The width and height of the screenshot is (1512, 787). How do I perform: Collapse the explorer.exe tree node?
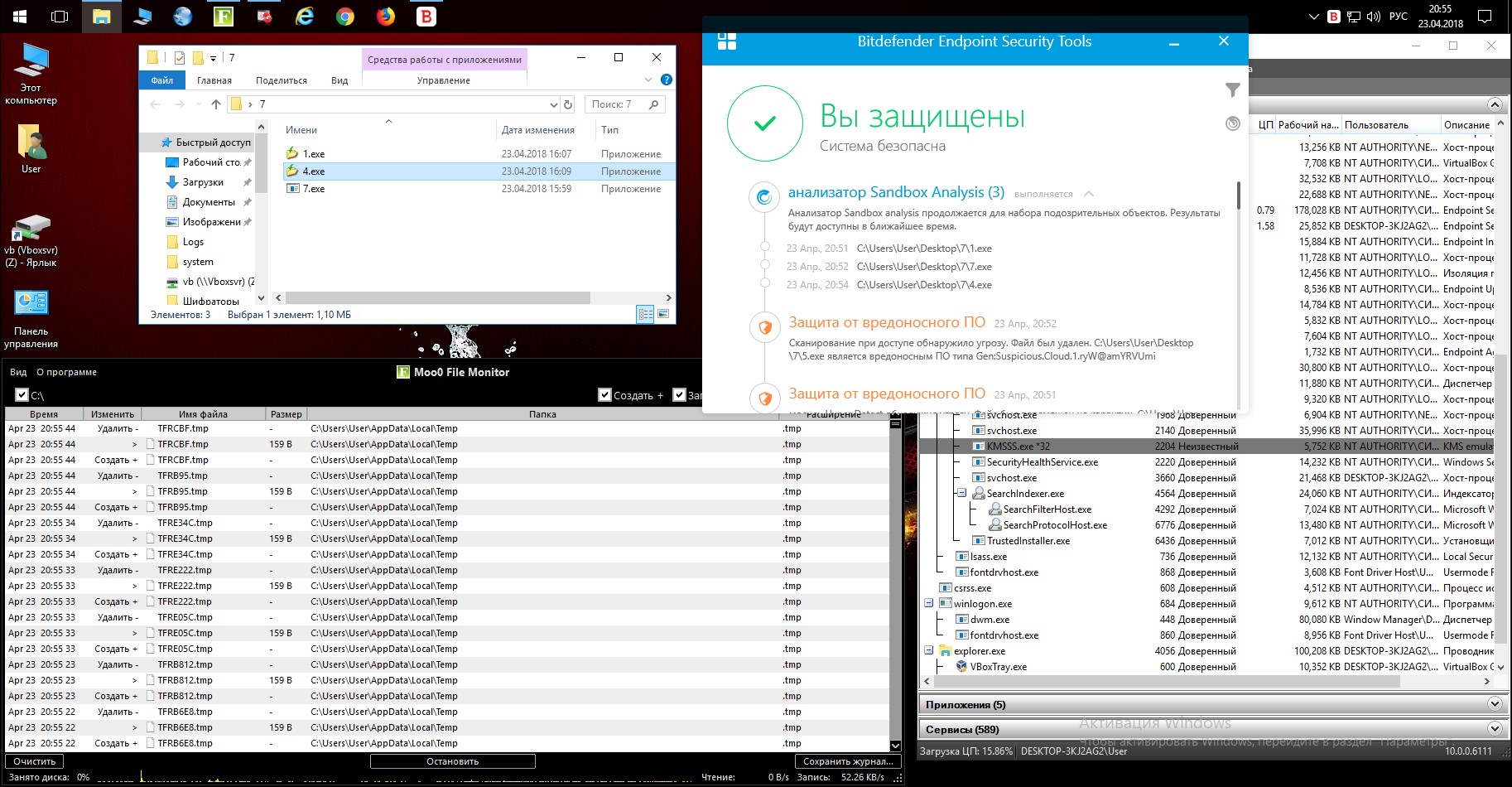point(929,650)
